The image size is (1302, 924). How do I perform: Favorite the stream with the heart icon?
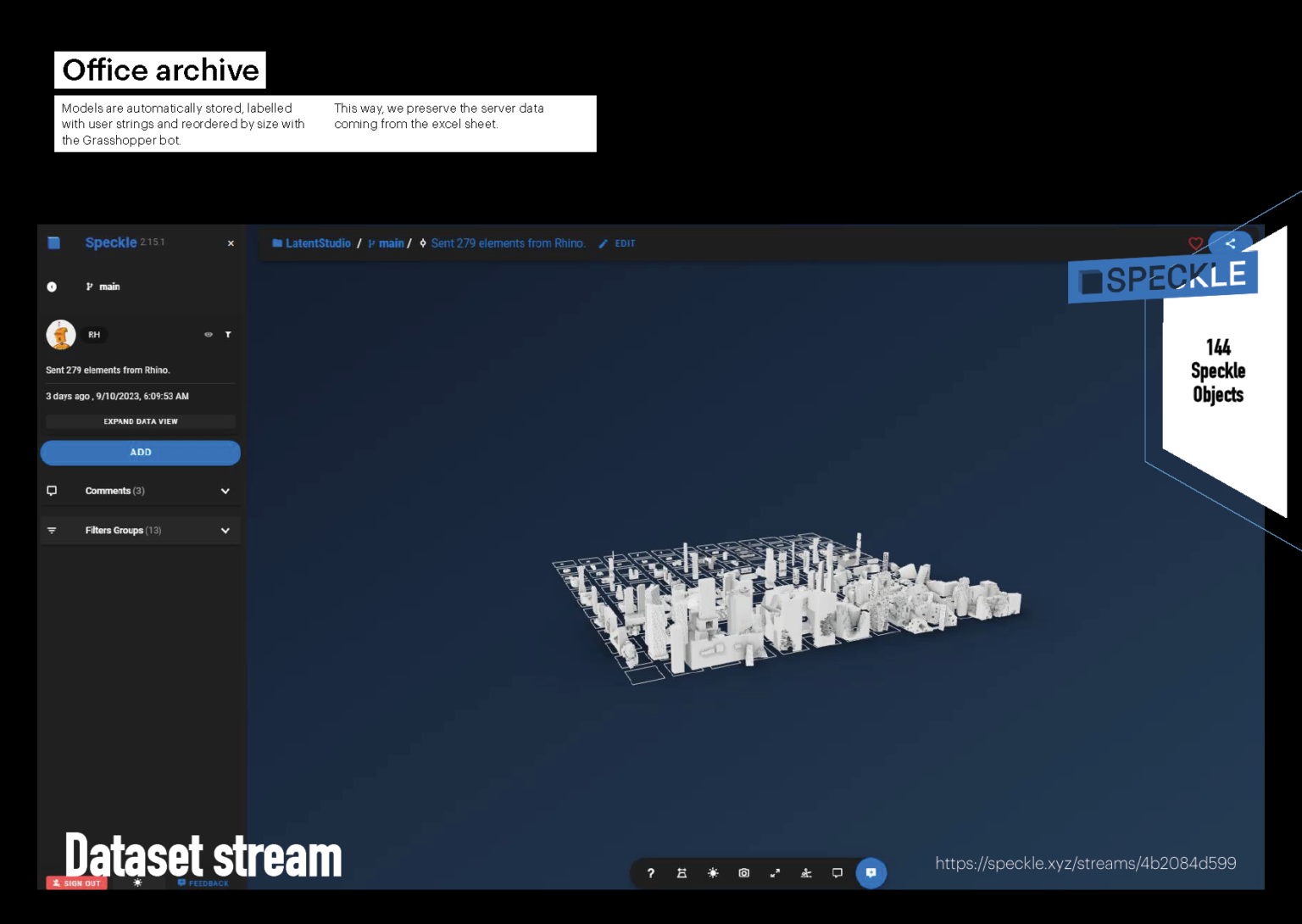[x=1196, y=243]
